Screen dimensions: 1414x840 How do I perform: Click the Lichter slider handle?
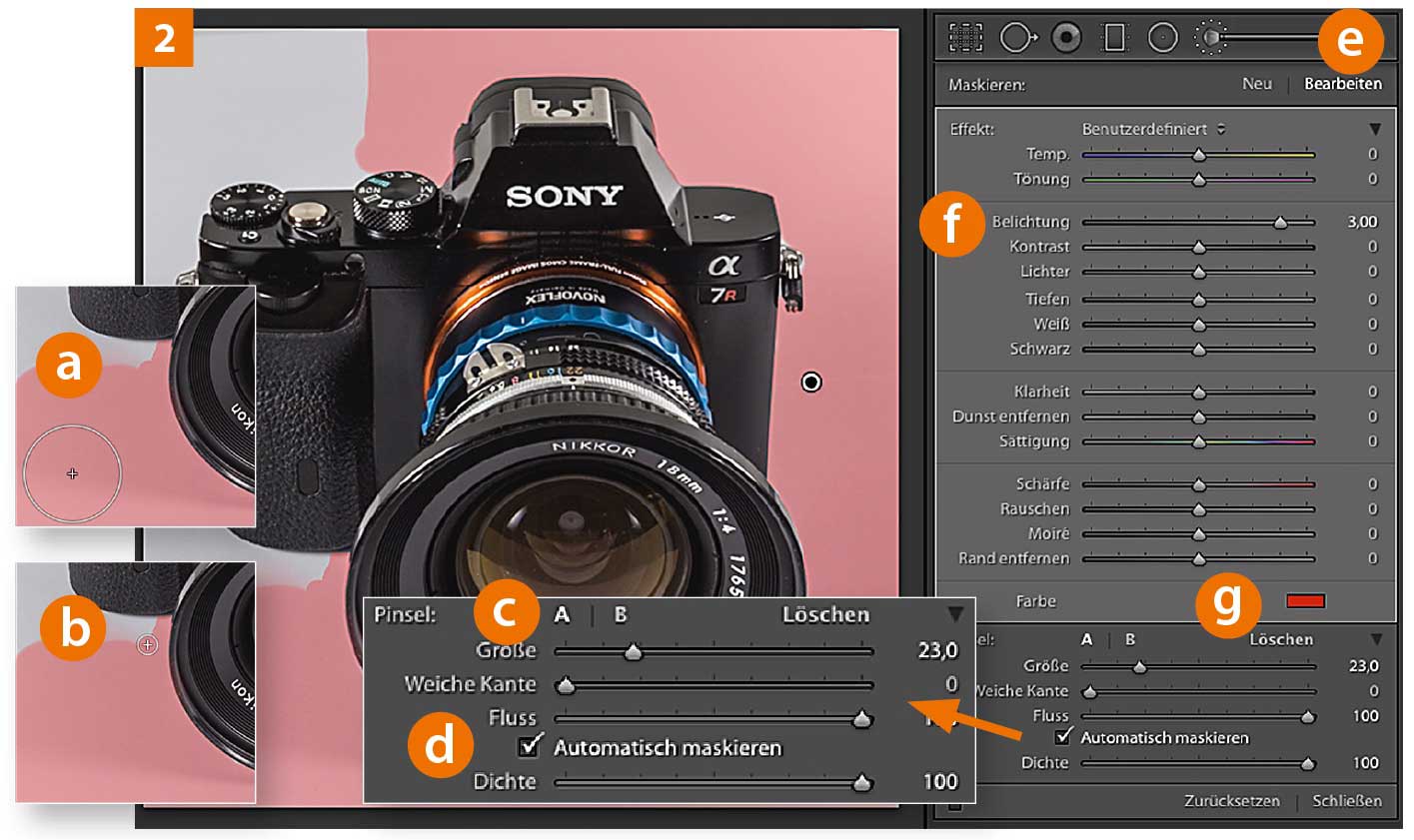click(x=1199, y=272)
